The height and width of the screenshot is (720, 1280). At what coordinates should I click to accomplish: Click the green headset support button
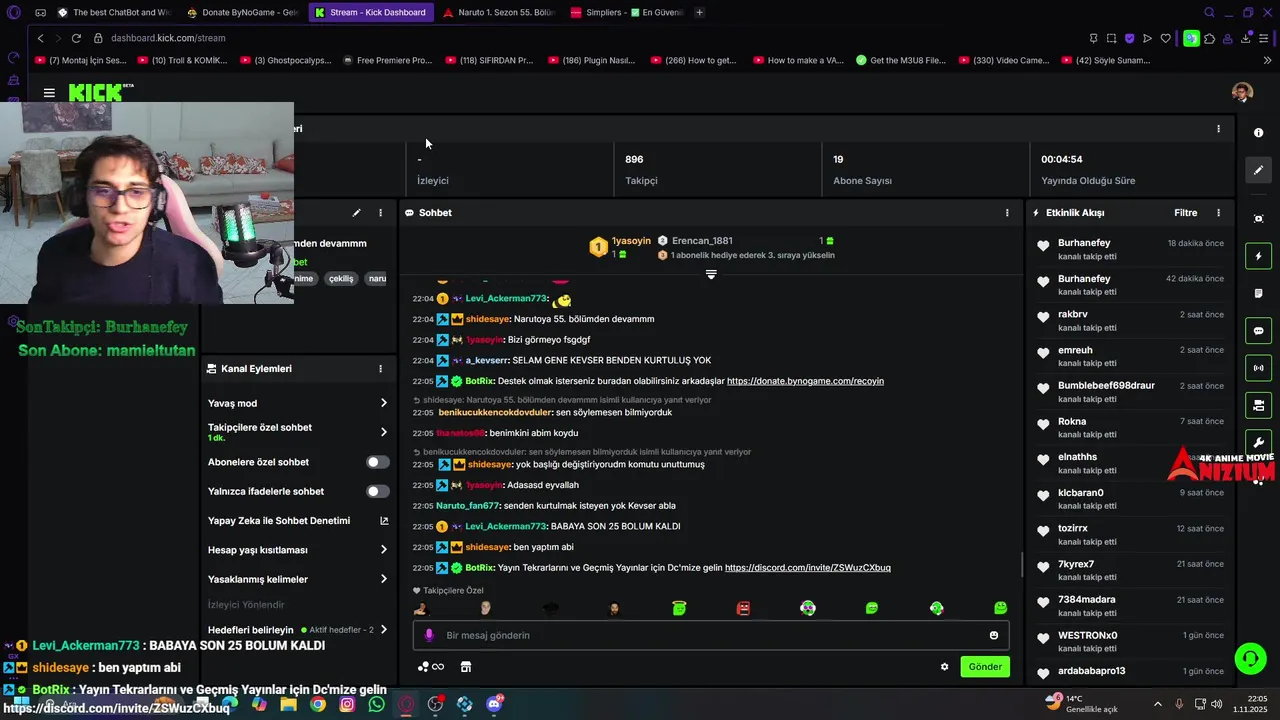click(x=1250, y=658)
